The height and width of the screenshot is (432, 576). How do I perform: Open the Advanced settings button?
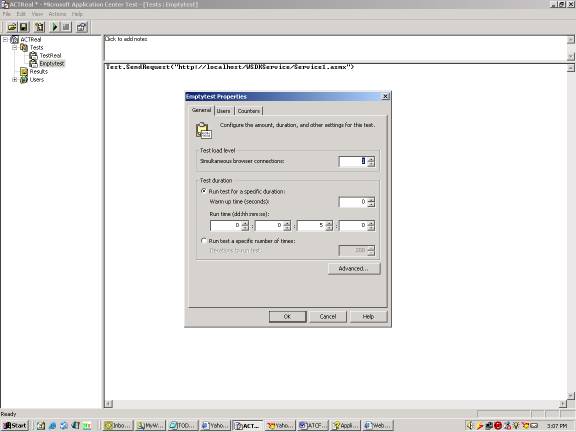click(354, 269)
